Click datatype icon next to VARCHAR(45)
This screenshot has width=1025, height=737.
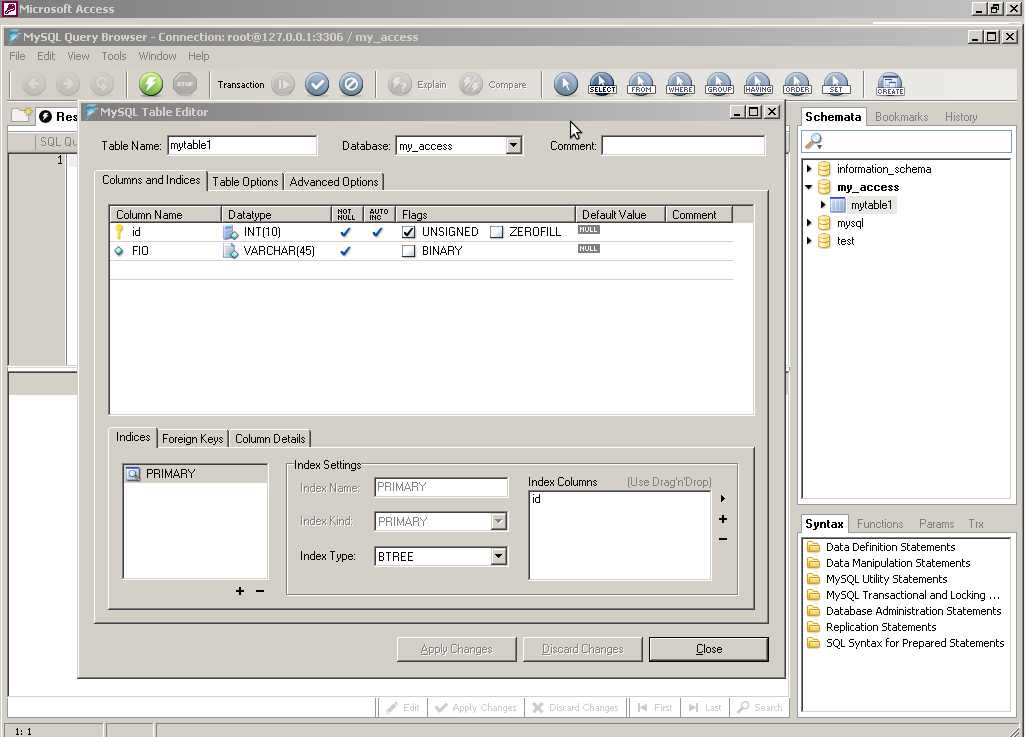point(230,251)
